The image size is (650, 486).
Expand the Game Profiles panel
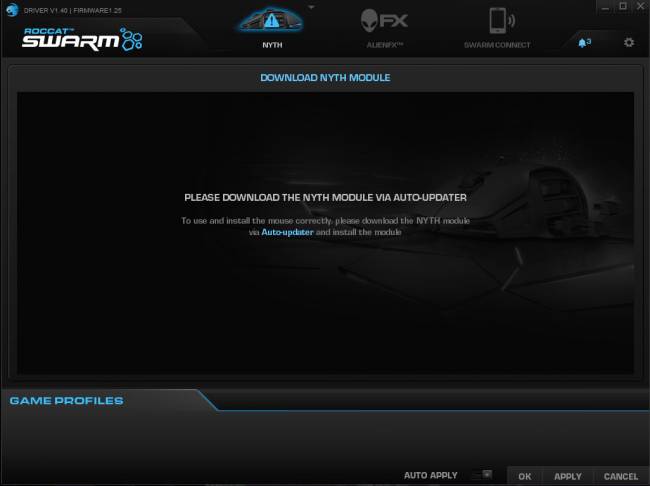[66, 401]
